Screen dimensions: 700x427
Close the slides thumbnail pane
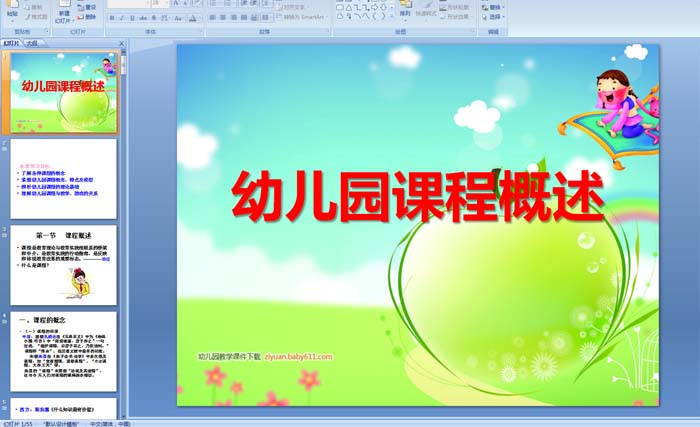pos(121,43)
